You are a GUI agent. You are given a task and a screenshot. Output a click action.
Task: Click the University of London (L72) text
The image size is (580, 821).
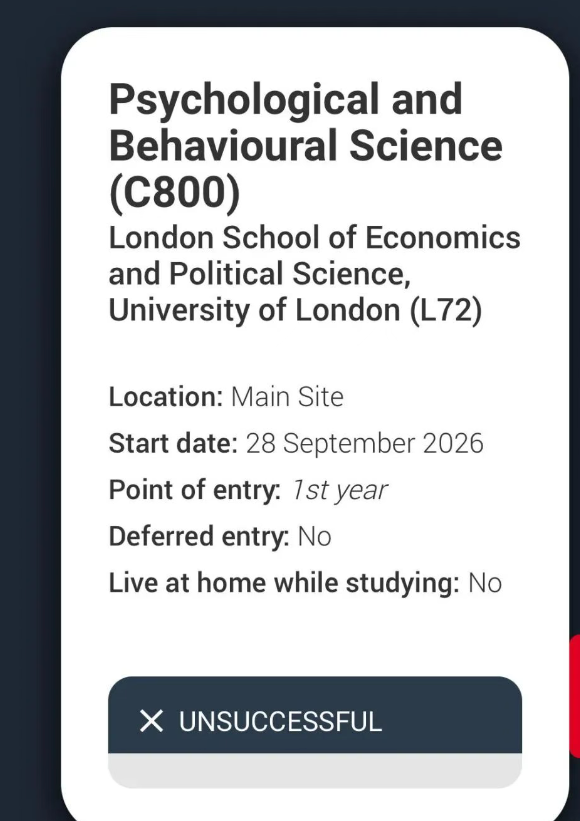pos(295,309)
